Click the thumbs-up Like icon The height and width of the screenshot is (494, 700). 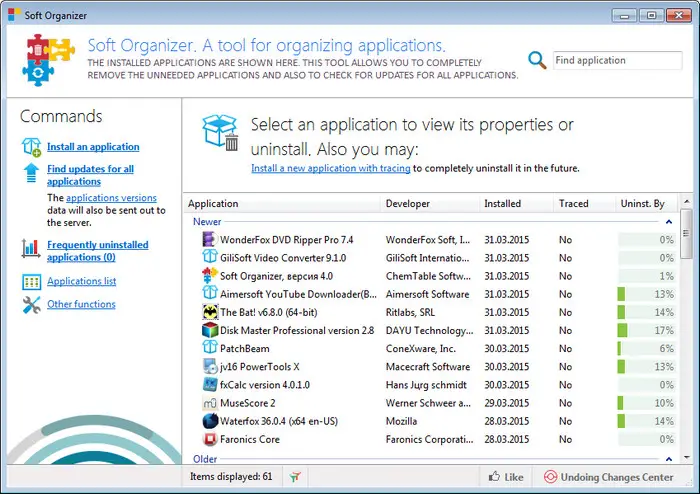[x=494, y=477]
